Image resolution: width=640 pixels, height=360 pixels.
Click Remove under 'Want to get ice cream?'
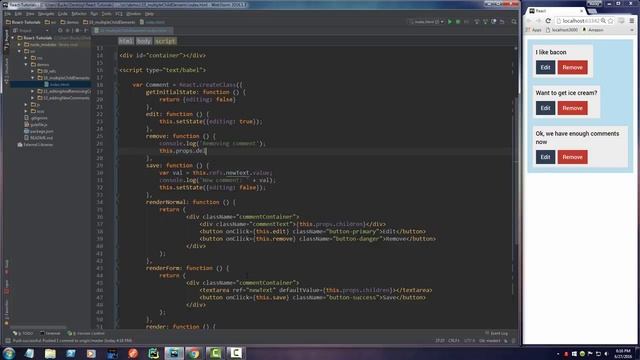tap(572, 108)
